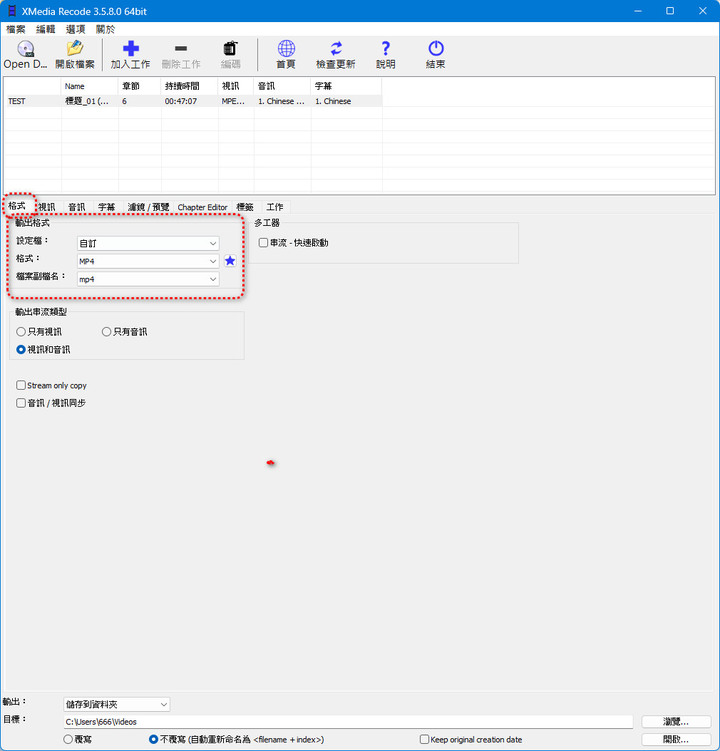Click the chapter count cell '6'

[139, 101]
